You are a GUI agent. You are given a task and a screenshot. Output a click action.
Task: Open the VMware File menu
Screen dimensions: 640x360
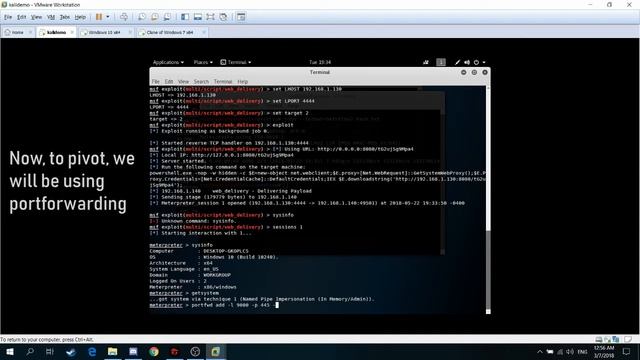(8, 17)
